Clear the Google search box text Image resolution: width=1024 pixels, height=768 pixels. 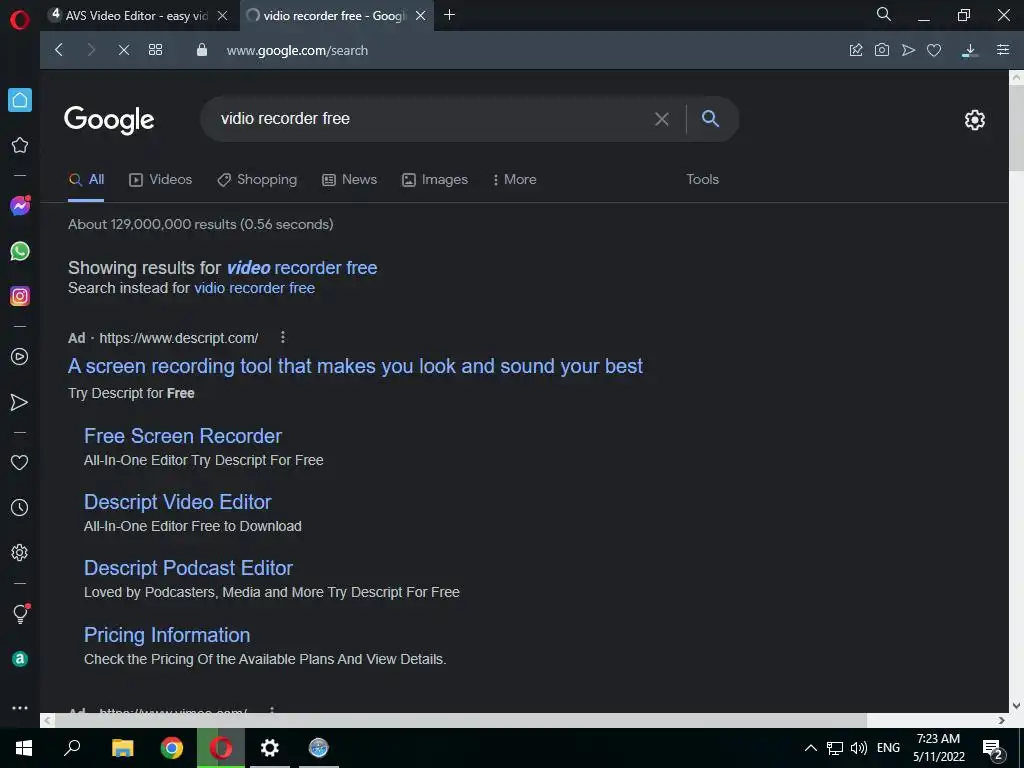662,119
